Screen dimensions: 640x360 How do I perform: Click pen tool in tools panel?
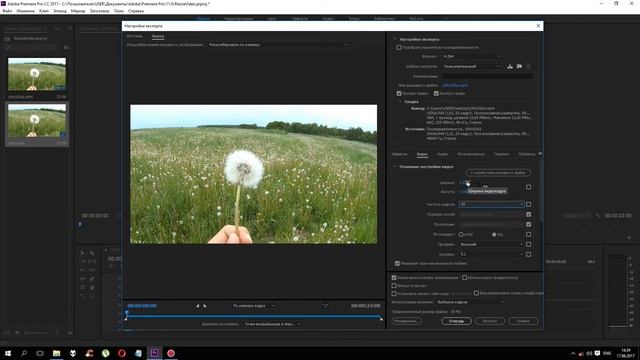pos(92,279)
